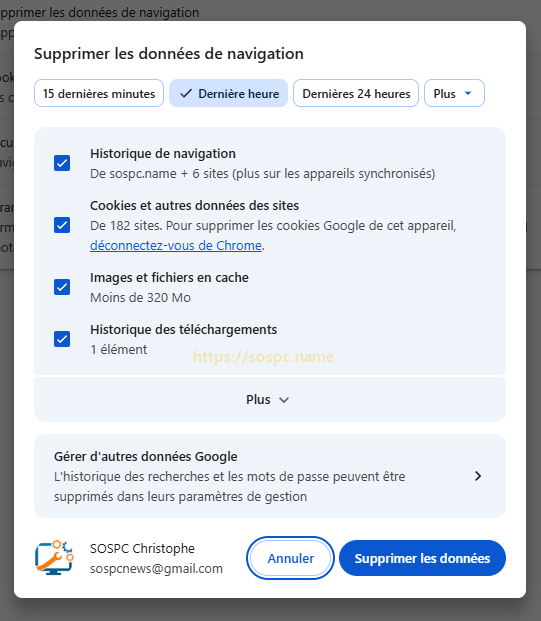Open the Plus time range dropdown
This screenshot has width=541, height=621.
[454, 93]
